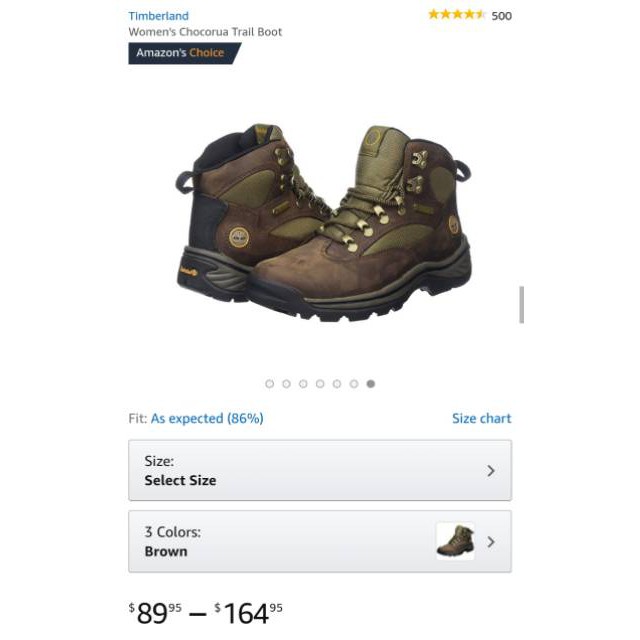Click the chevron arrow in the Size box
The width and height of the screenshot is (640, 640).
coord(491,471)
